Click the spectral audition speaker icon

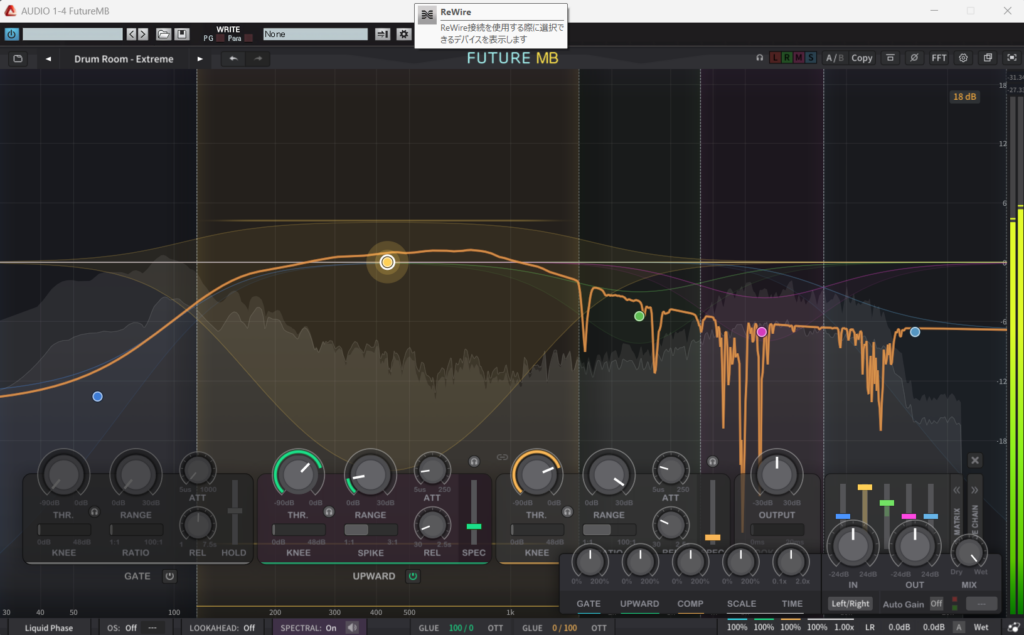pos(352,628)
